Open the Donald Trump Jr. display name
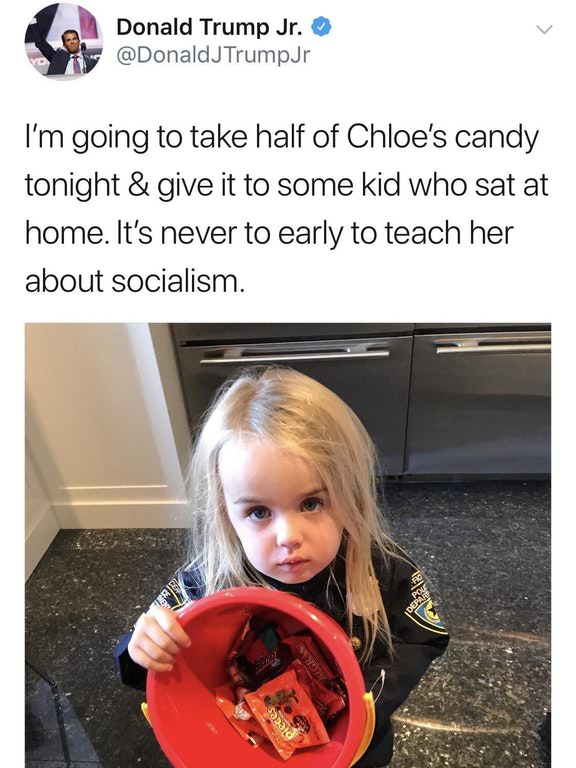 coord(210,27)
